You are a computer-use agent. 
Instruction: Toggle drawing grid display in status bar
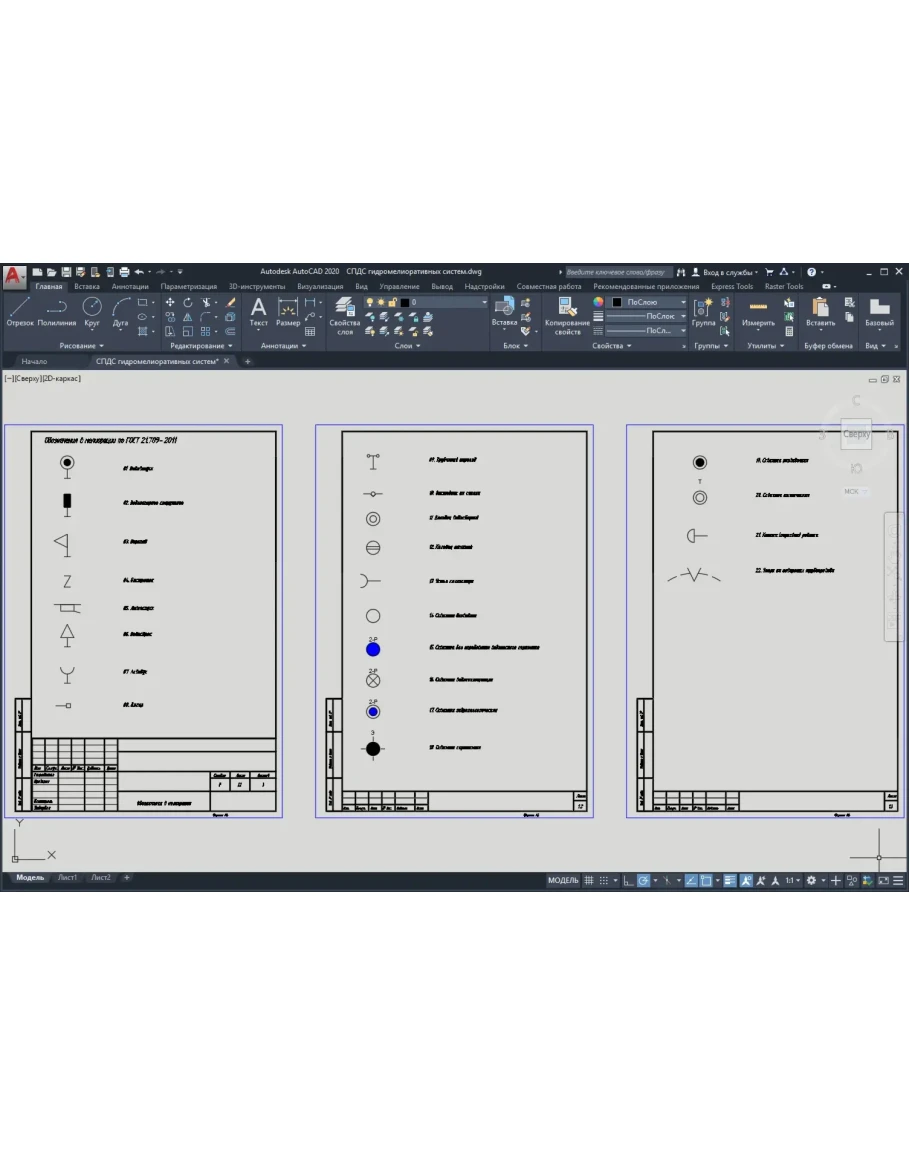[x=589, y=880]
